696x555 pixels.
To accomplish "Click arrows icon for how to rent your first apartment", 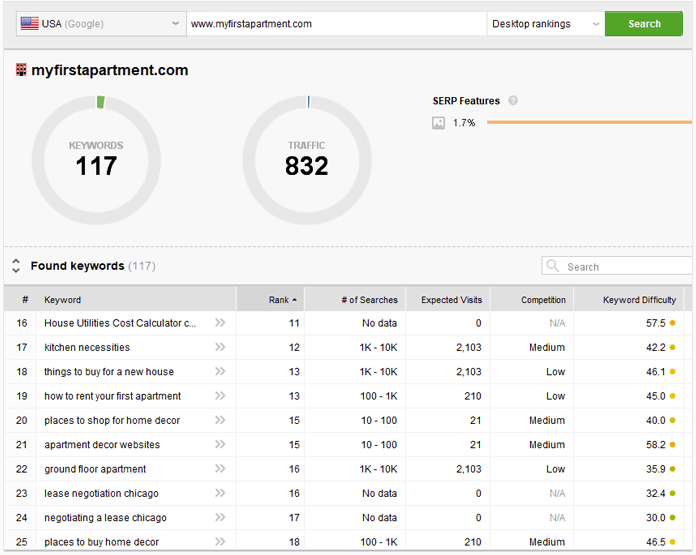I will 220,396.
